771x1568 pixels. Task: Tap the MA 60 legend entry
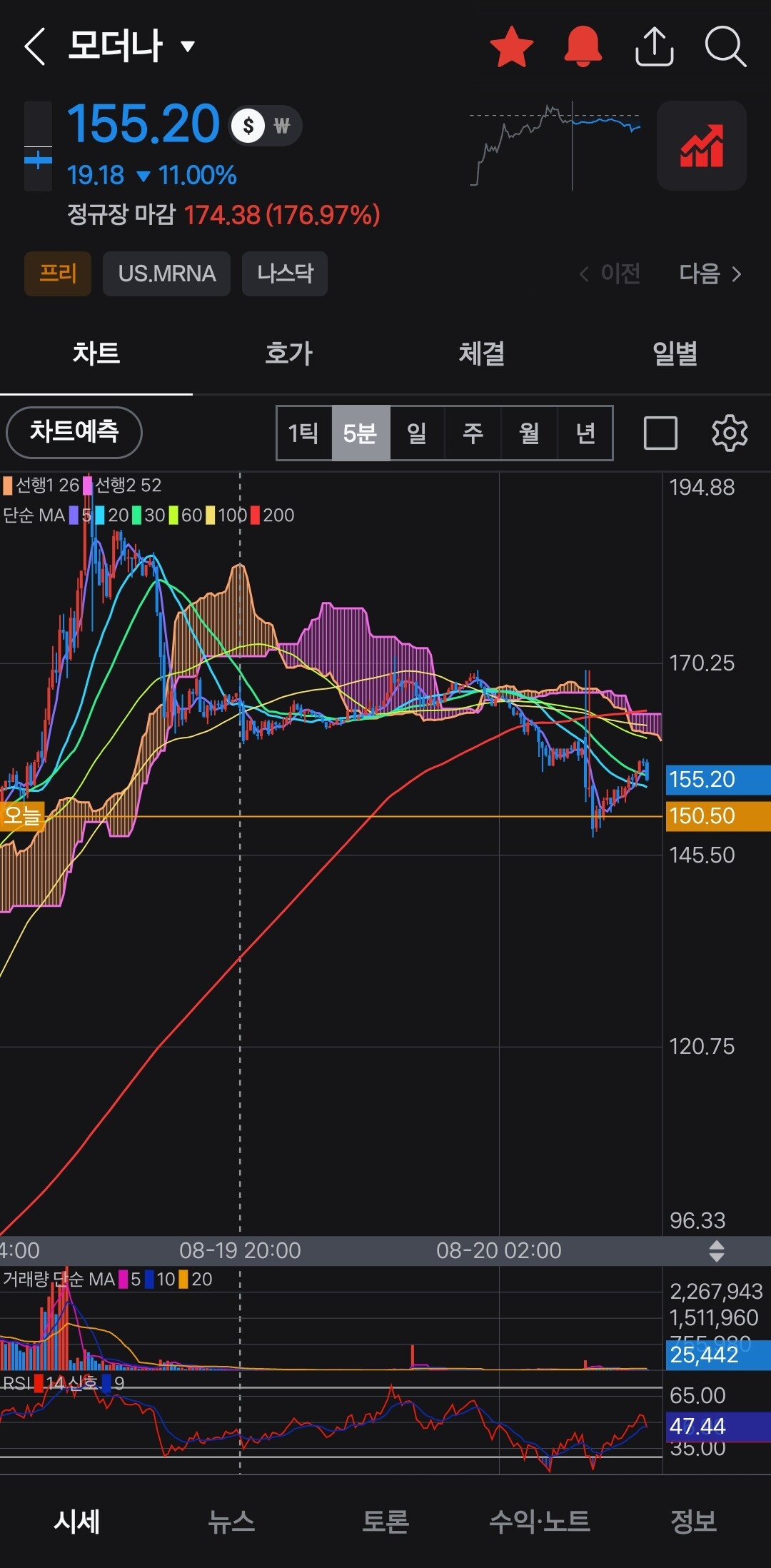186,516
